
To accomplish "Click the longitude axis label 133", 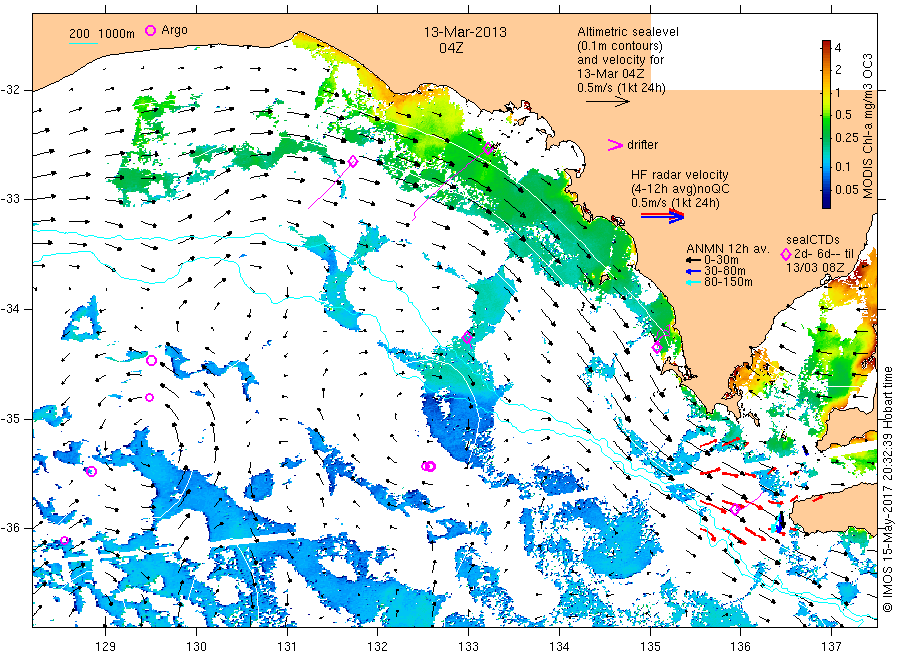I will pos(468,647).
